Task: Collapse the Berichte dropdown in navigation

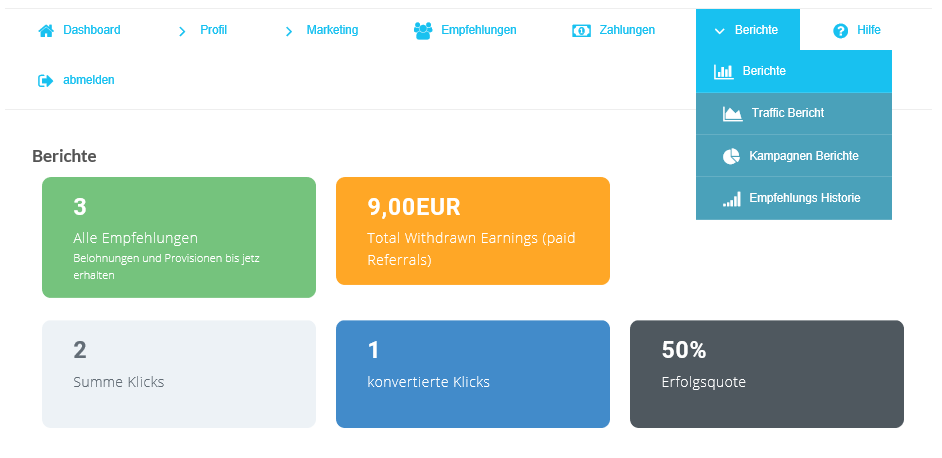Action: tap(748, 29)
